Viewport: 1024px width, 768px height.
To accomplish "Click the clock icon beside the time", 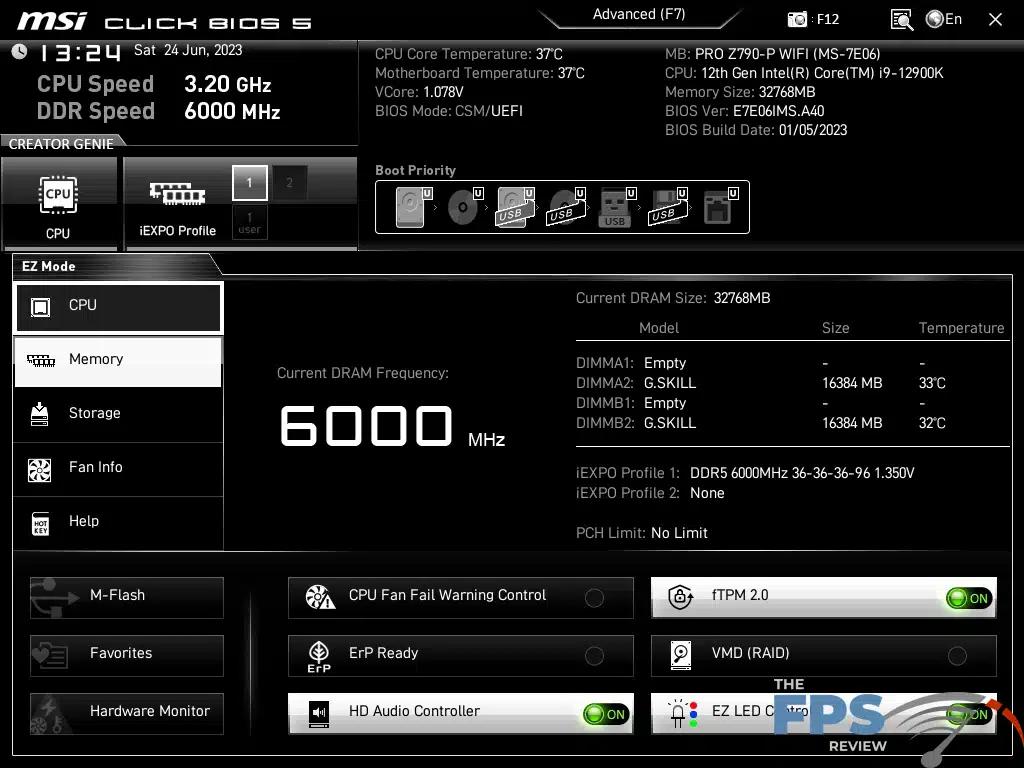I will click(19, 52).
